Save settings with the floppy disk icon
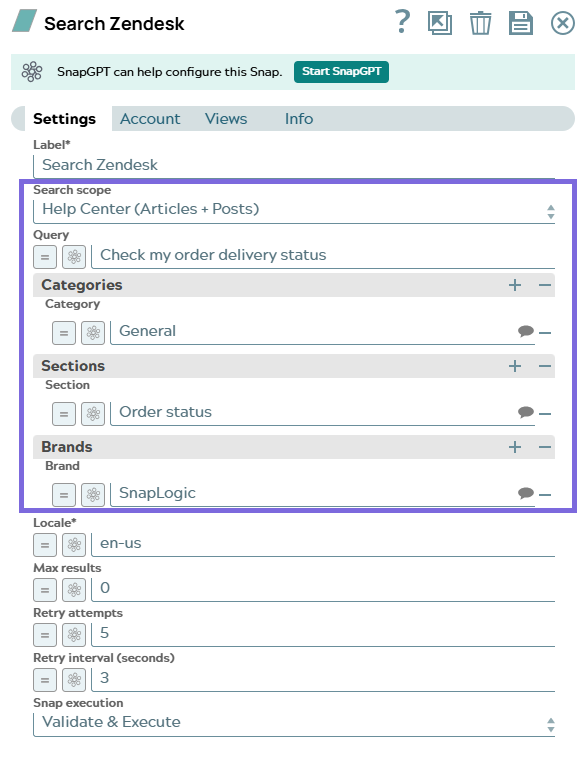This screenshot has height=760, width=586. click(x=521, y=23)
